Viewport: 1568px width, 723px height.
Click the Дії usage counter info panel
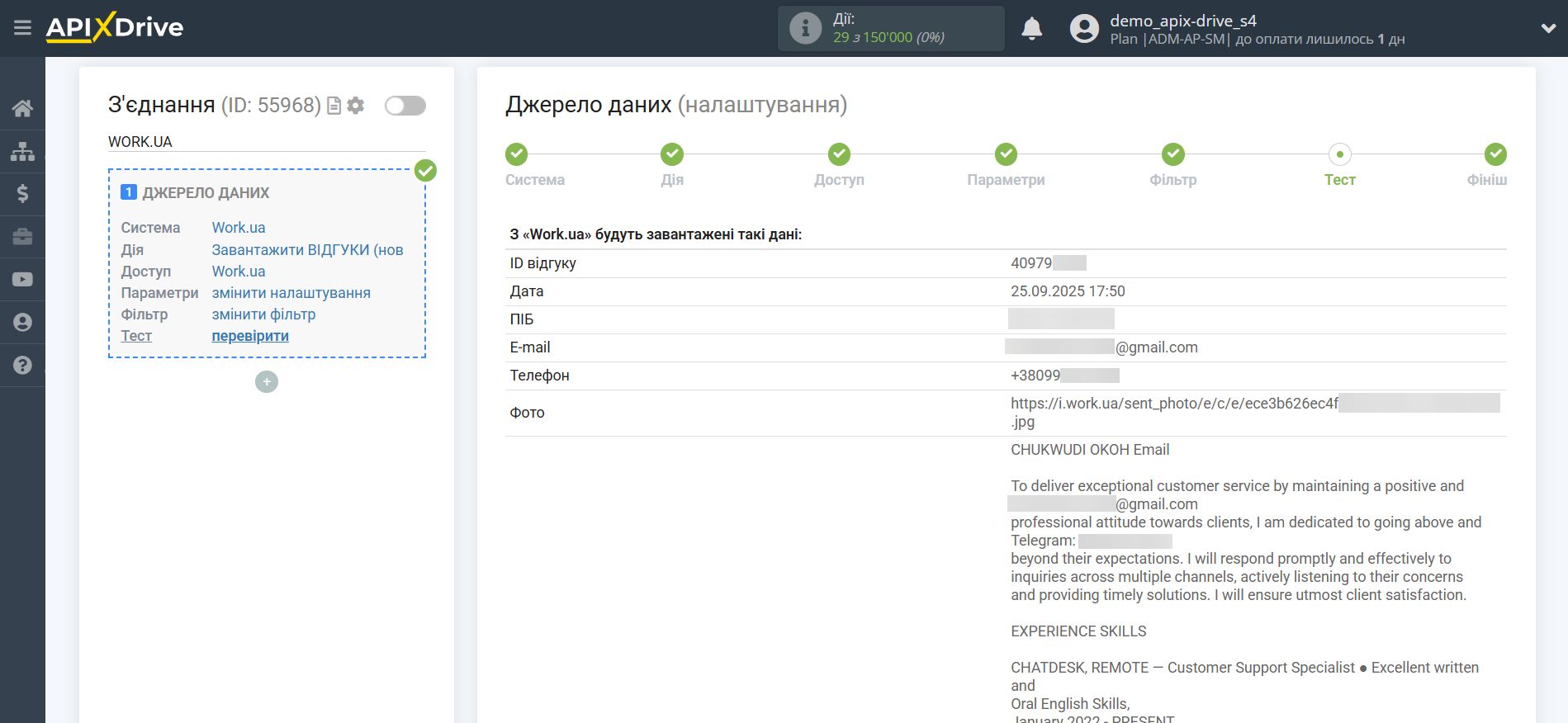(x=890, y=29)
